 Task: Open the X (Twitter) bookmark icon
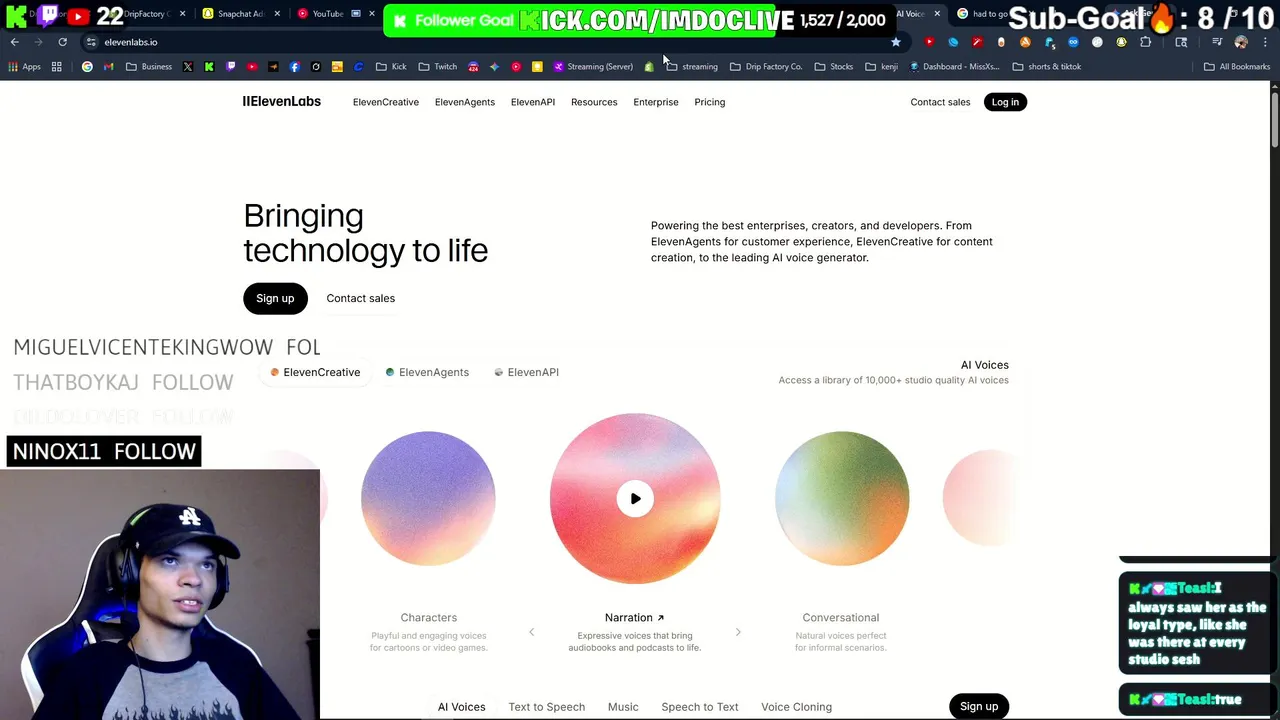click(188, 67)
